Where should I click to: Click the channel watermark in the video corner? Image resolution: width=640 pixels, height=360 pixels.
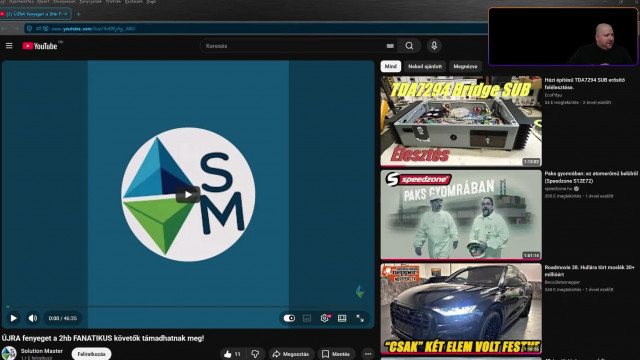(x=360, y=291)
